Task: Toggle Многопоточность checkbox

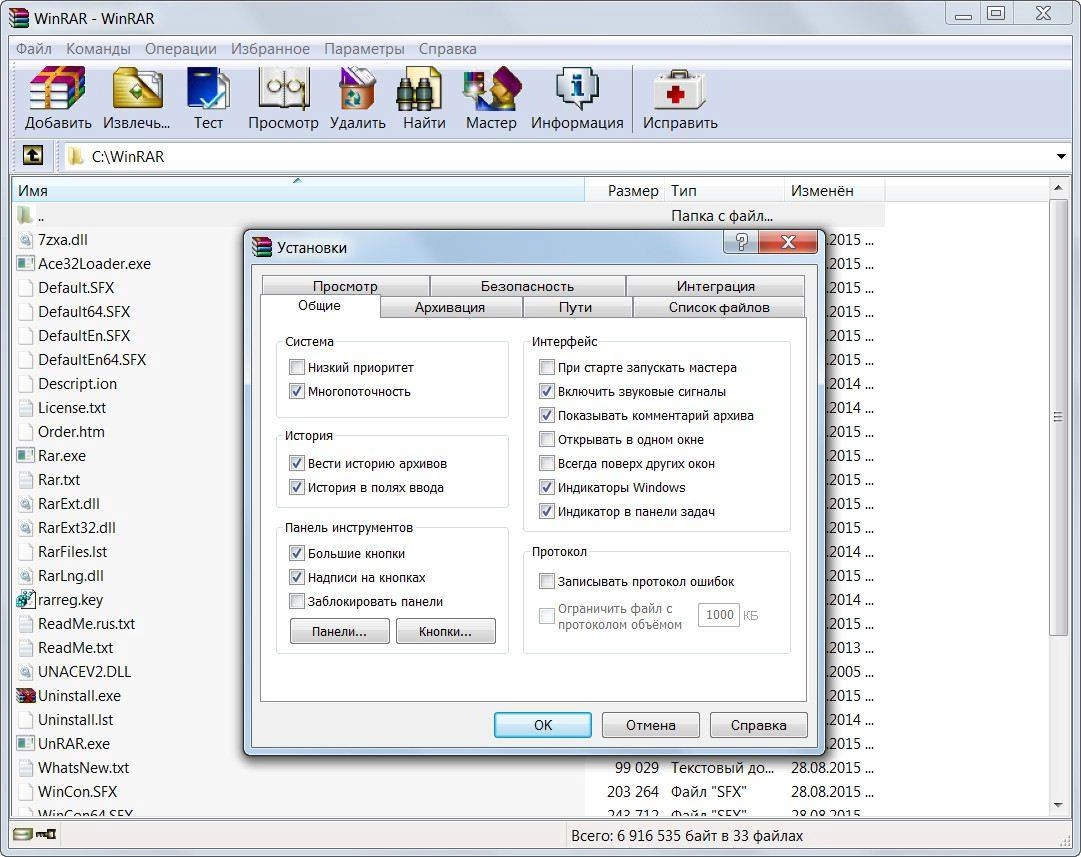Action: [x=296, y=391]
